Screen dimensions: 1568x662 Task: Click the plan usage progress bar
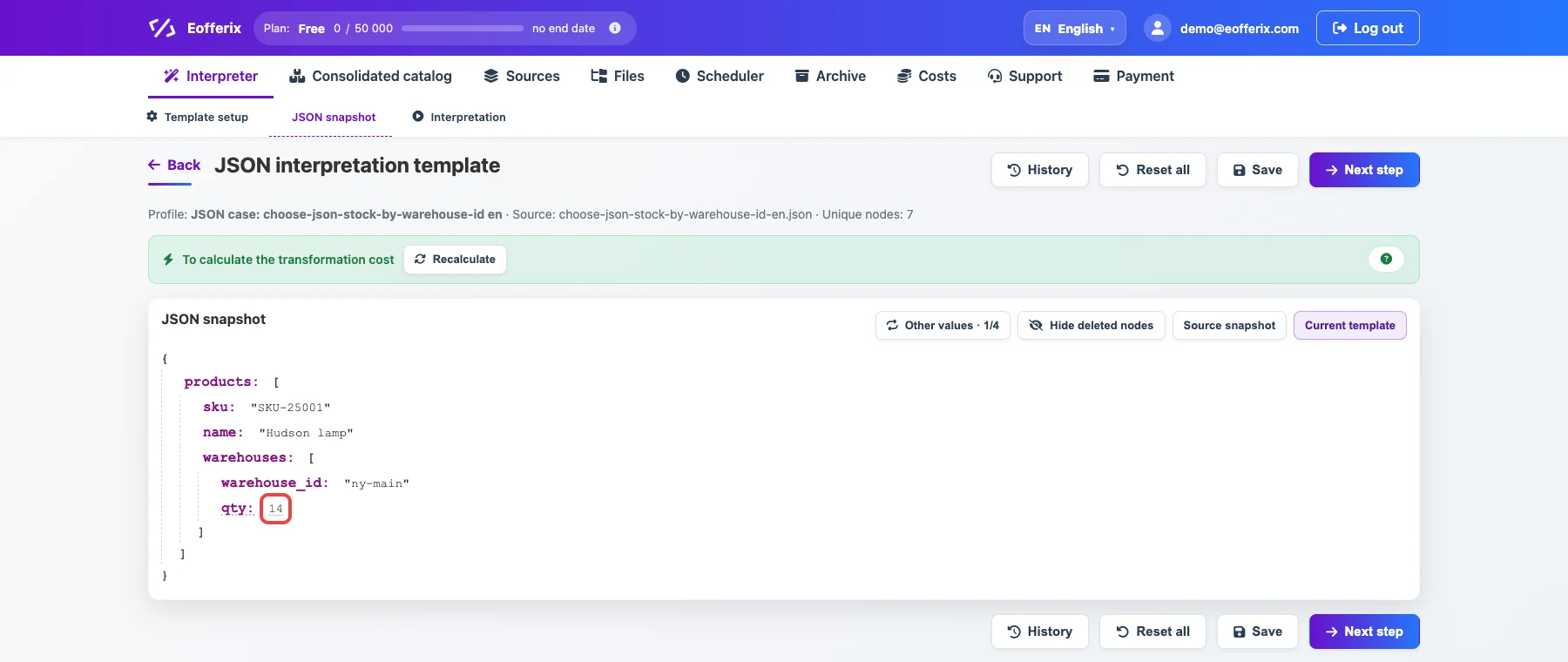point(463,28)
